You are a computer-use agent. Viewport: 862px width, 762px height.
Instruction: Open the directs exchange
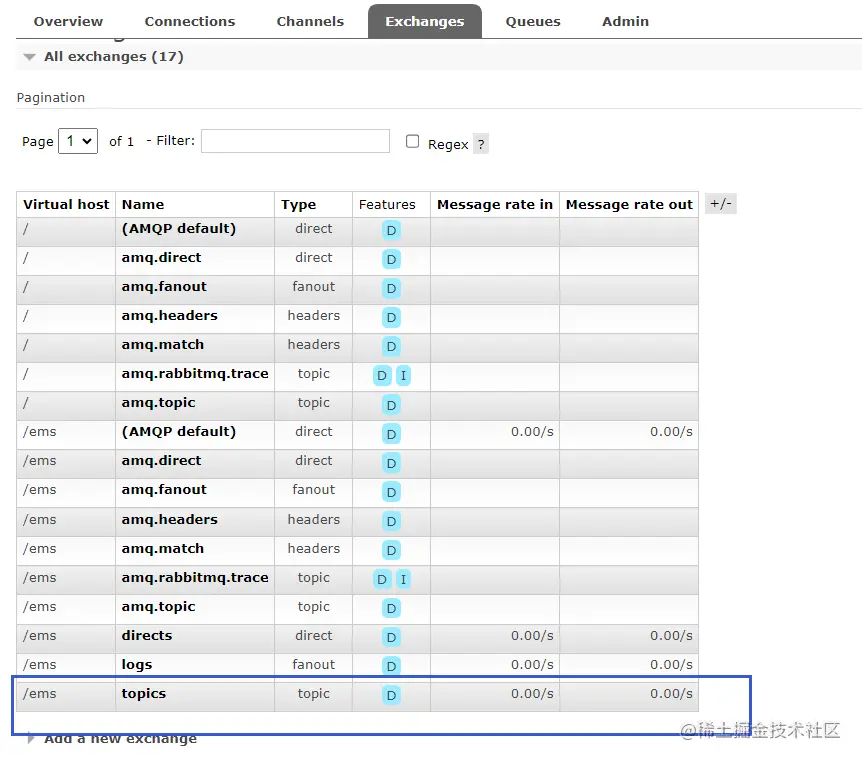[x=147, y=636]
